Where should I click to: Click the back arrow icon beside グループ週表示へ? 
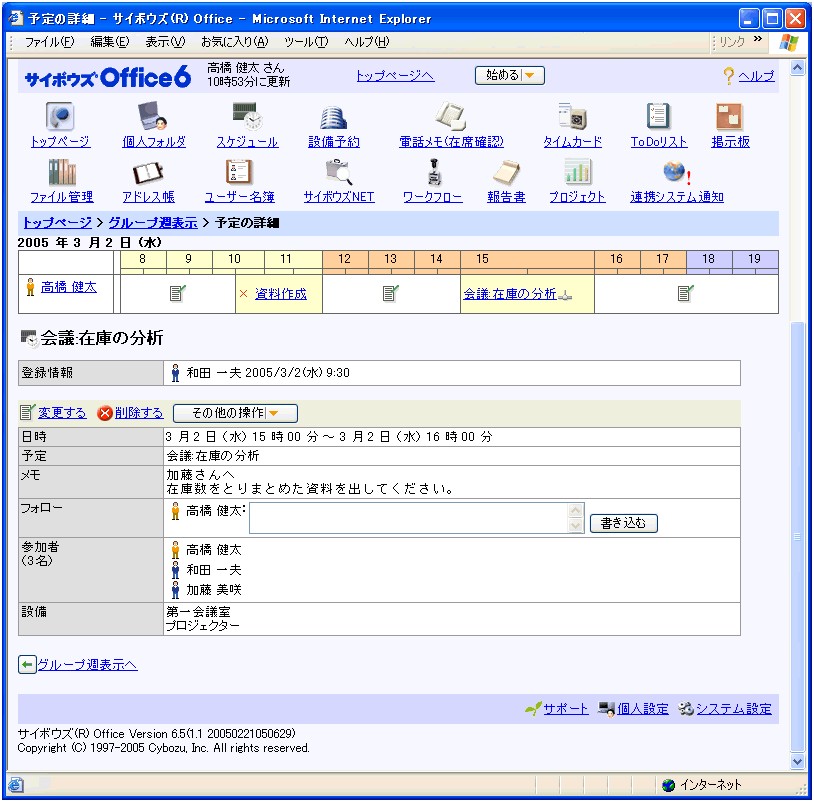point(26,664)
